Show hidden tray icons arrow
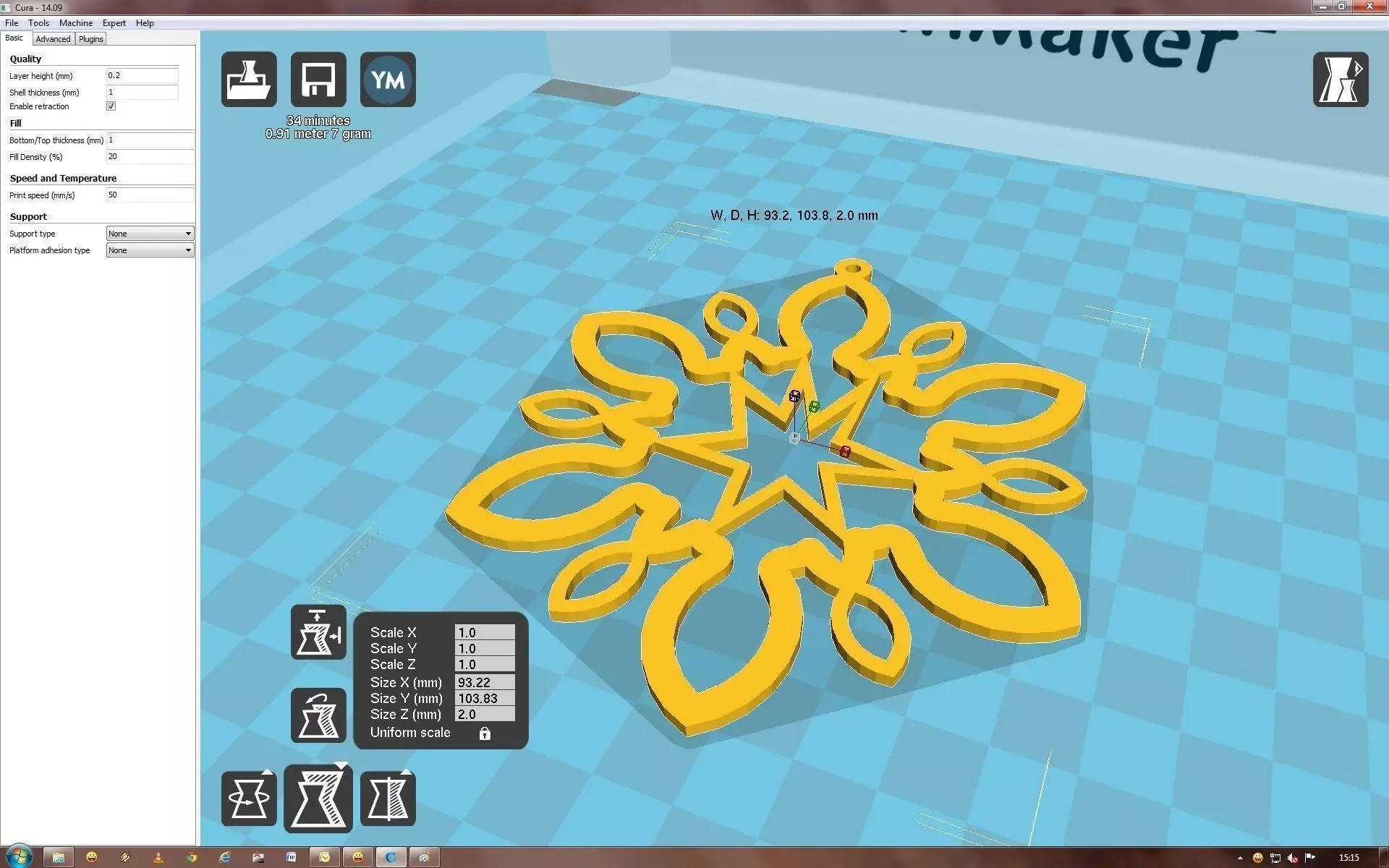 tap(1240, 858)
